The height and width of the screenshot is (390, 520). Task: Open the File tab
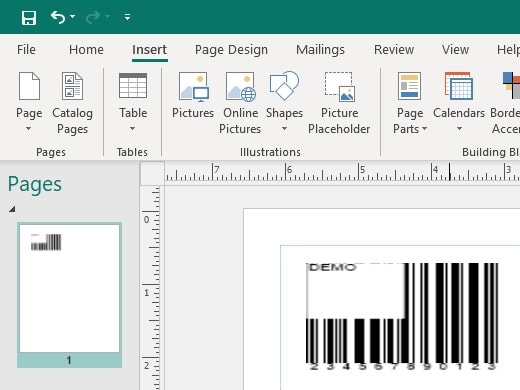point(26,50)
